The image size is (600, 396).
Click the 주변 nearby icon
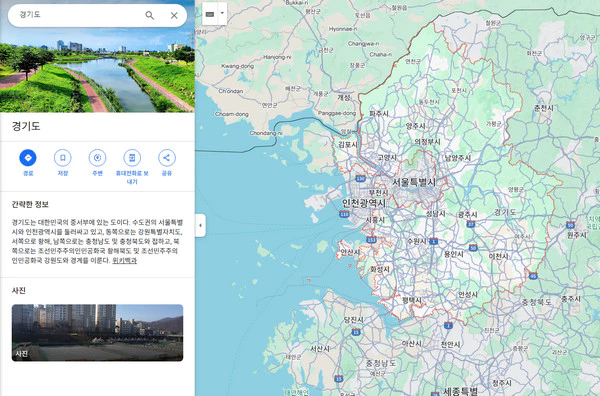click(98, 158)
